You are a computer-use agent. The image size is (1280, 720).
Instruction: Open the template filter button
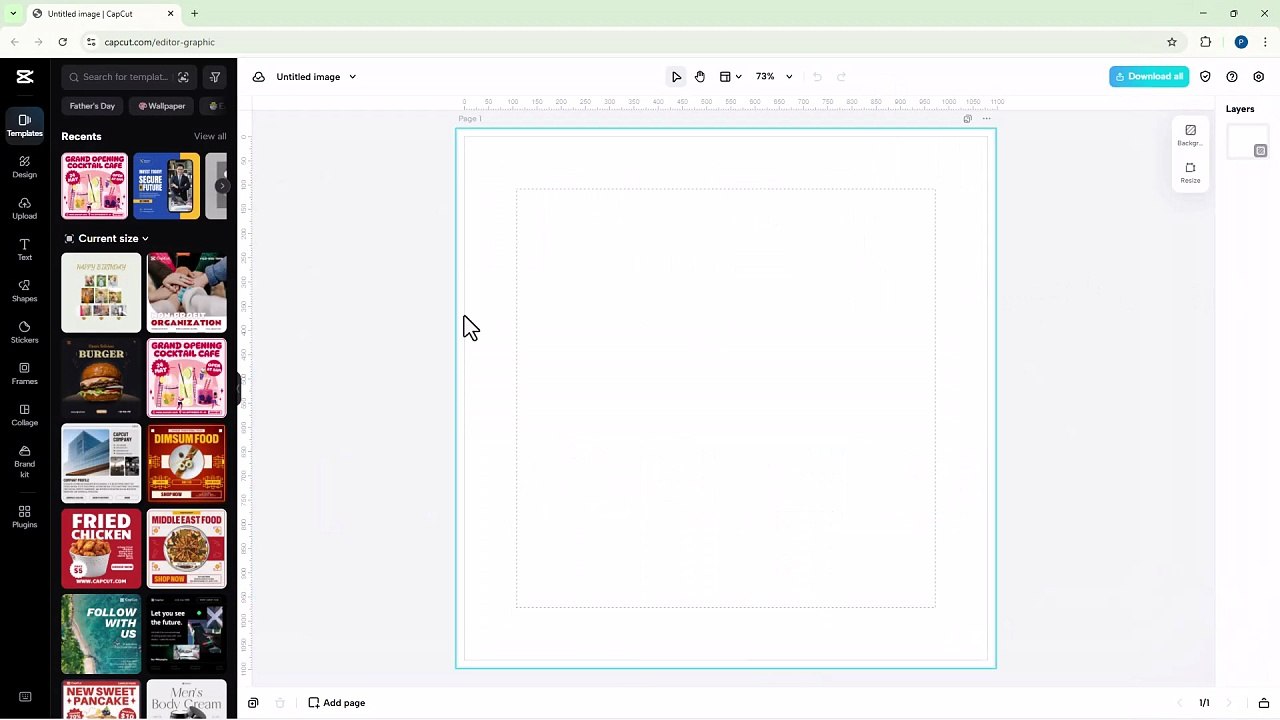tap(215, 77)
